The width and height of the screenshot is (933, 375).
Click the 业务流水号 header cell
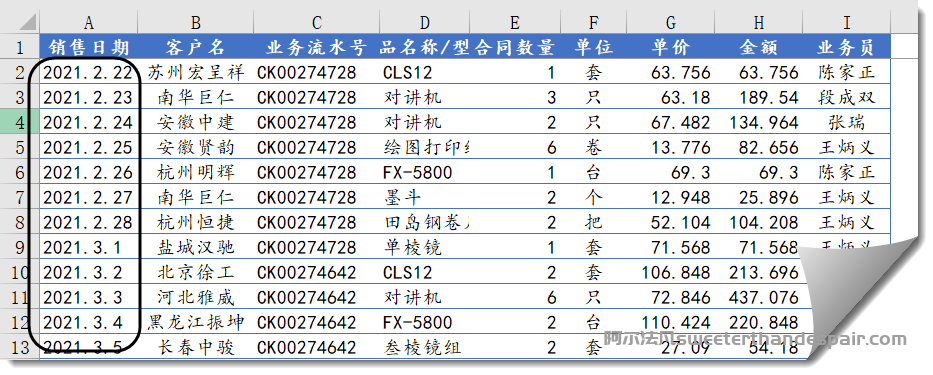317,46
